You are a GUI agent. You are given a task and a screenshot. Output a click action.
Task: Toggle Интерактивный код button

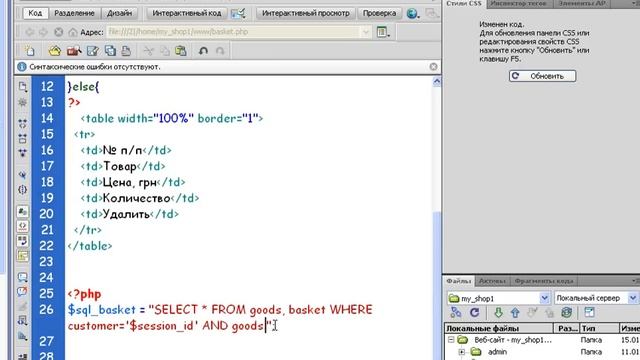[x=187, y=13]
